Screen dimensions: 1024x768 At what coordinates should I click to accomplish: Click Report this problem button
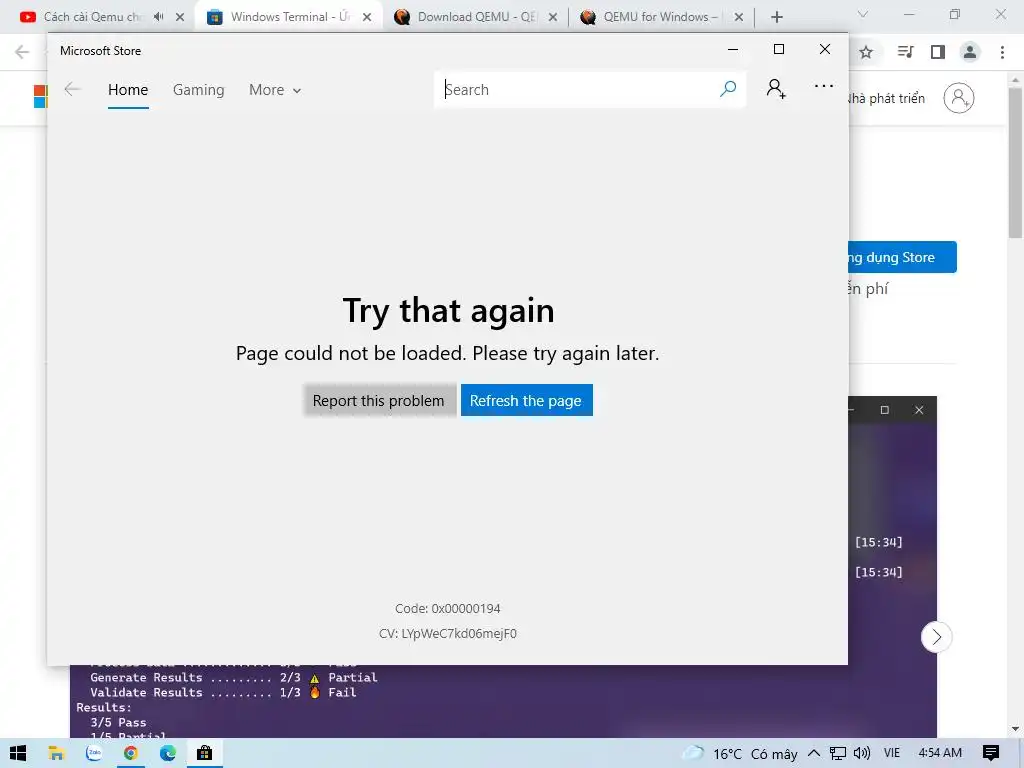pyautogui.click(x=379, y=400)
